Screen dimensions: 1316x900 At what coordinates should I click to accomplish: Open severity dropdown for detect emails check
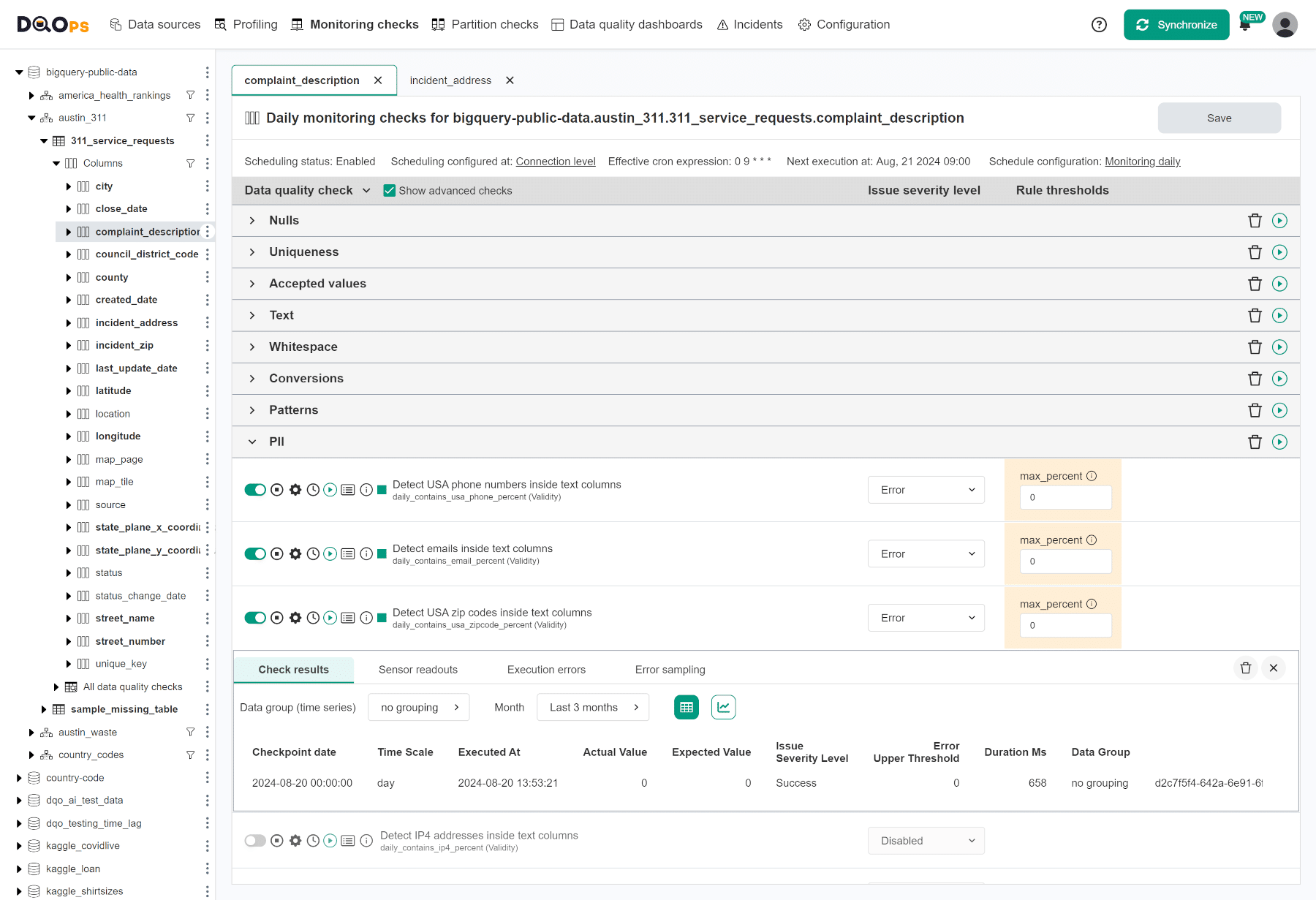coord(926,554)
